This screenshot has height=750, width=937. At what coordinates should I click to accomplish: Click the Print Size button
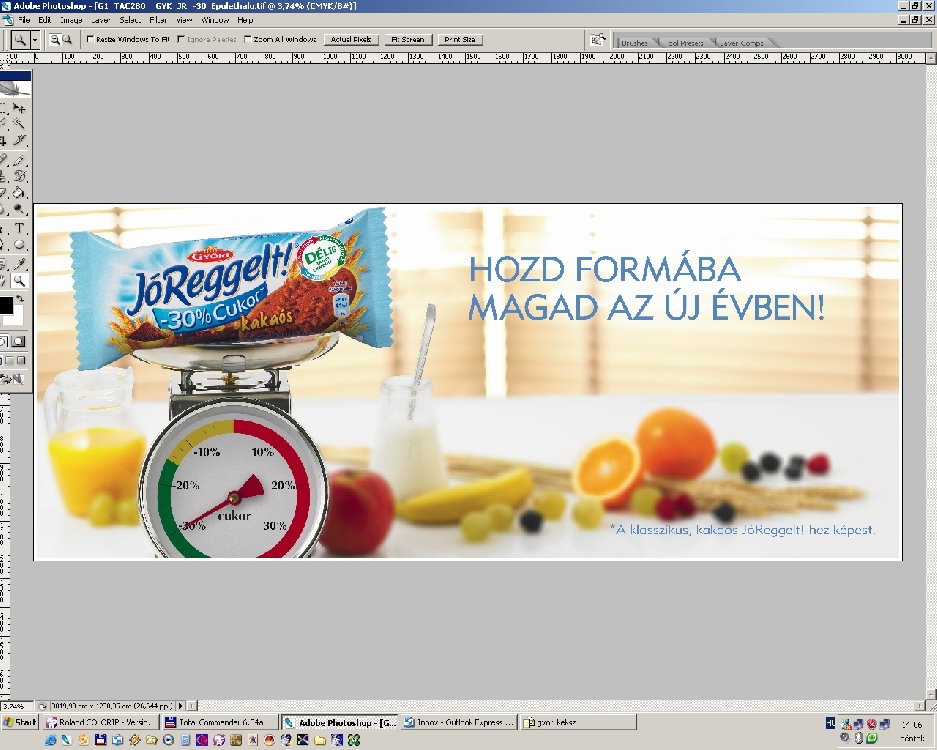click(x=460, y=40)
